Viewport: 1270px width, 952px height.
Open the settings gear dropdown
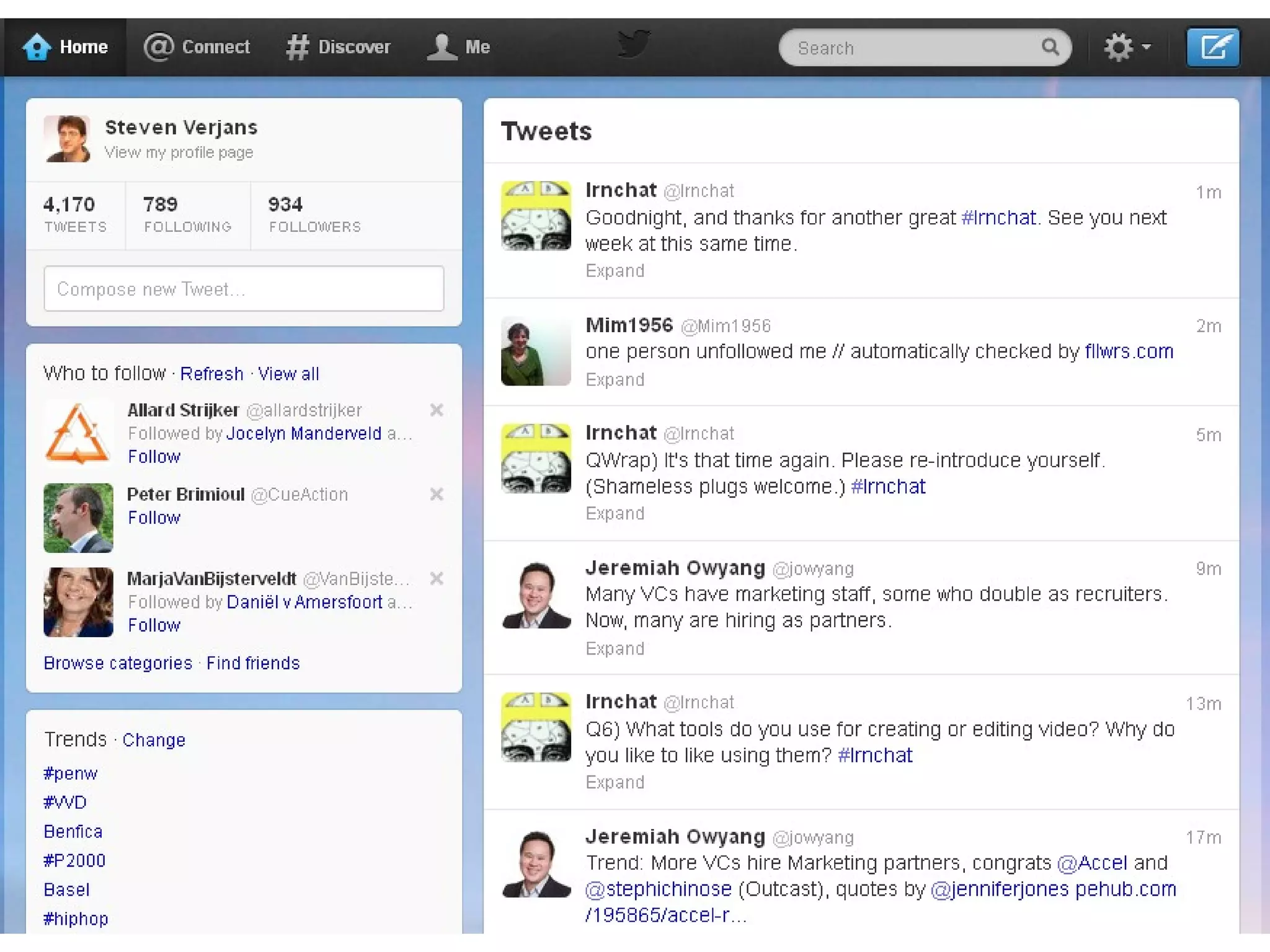pyautogui.click(x=1126, y=47)
